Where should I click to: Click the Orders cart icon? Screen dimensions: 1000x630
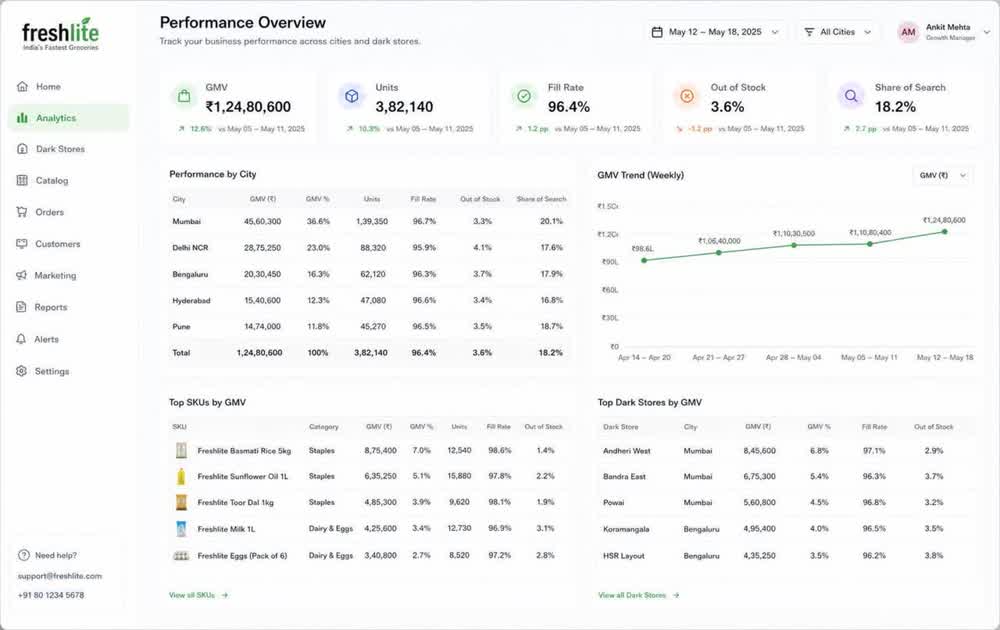point(22,212)
